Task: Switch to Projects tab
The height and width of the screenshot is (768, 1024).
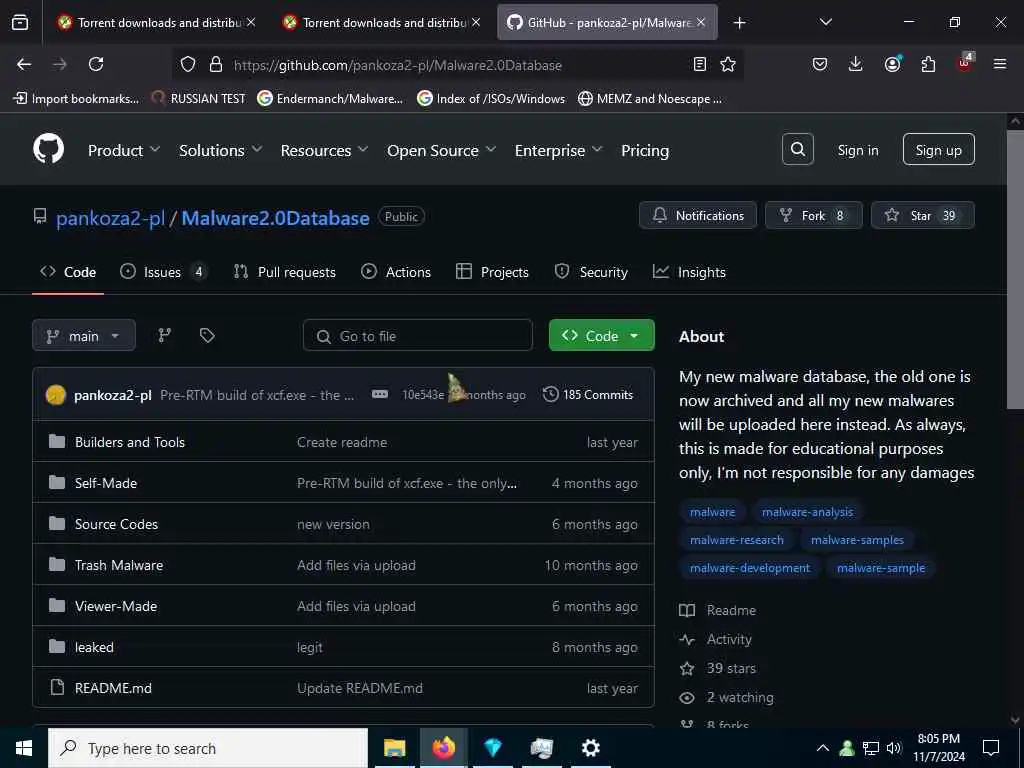Action: [492, 272]
